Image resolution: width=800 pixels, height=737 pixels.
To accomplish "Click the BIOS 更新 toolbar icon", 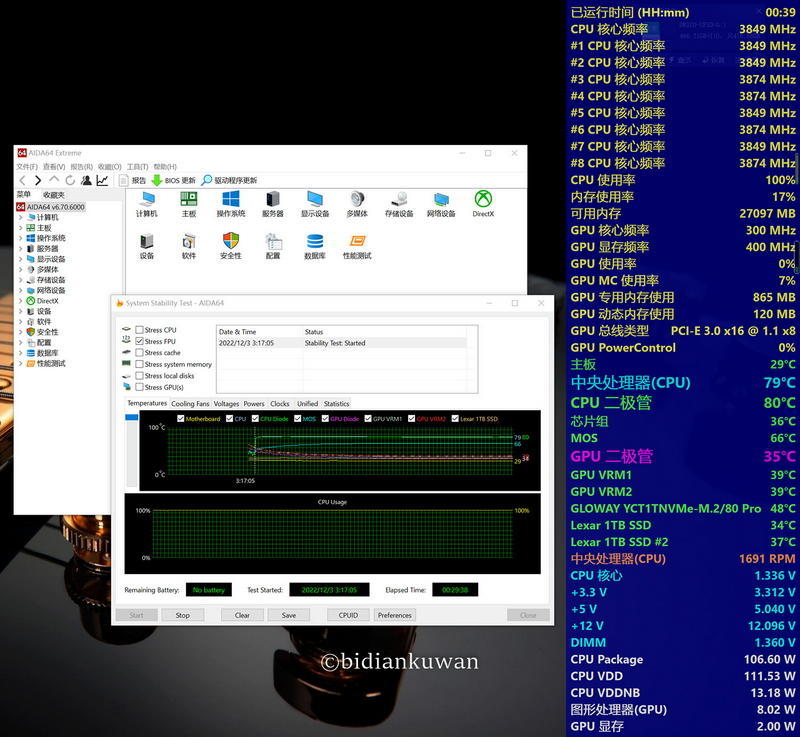I will coord(157,180).
